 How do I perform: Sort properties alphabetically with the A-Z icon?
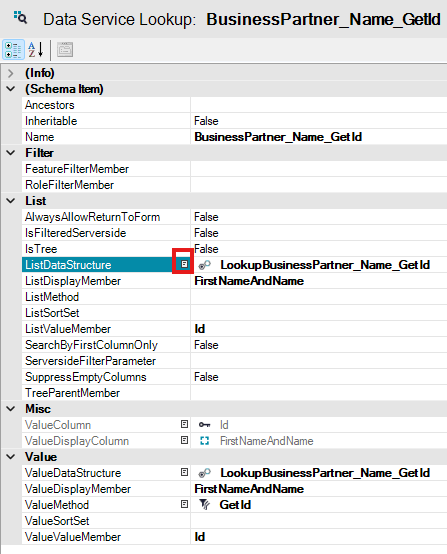click(36, 49)
